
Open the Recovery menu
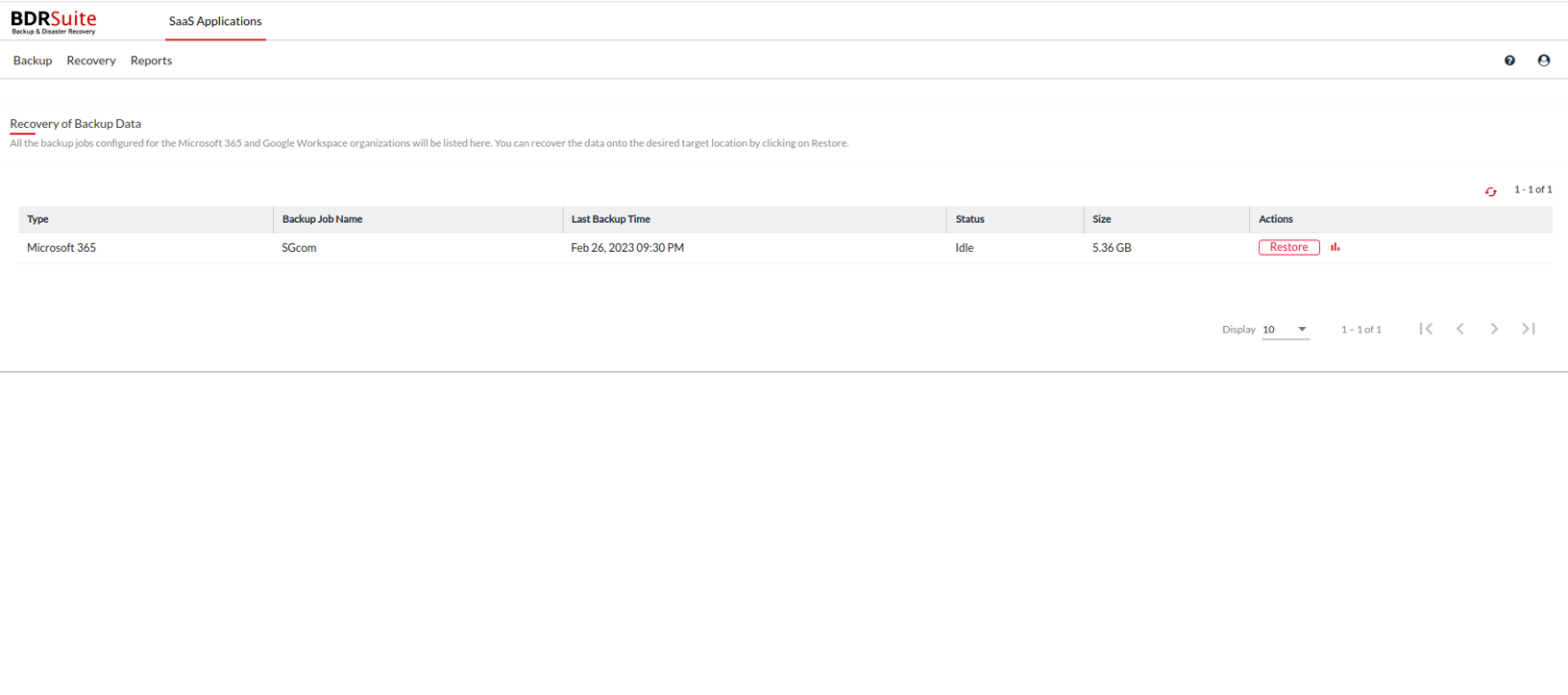point(91,61)
